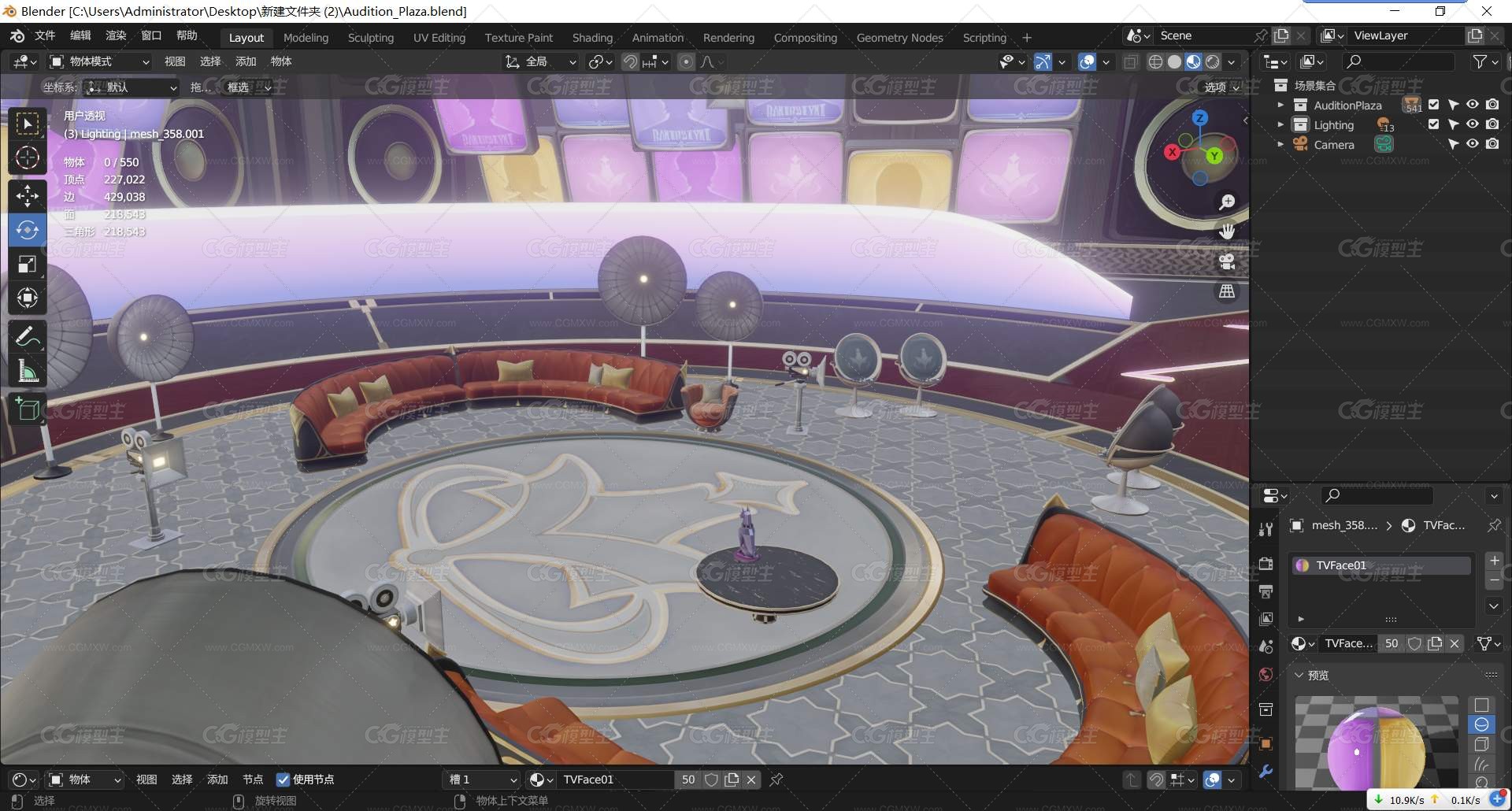This screenshot has height=811, width=1512.
Task: Hide Lighting collection eye icon
Action: (1473, 124)
